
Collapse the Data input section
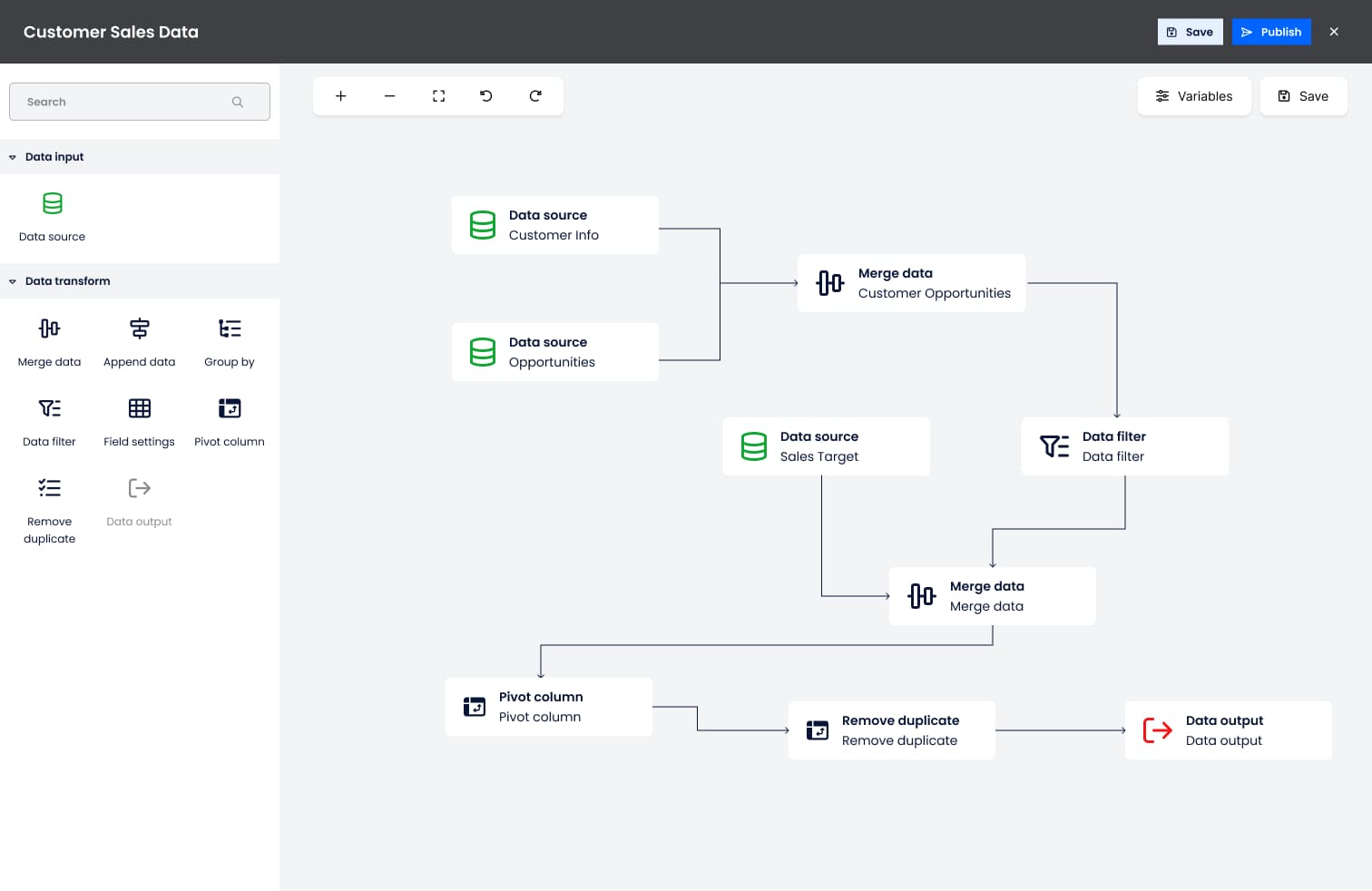pyautogui.click(x=12, y=156)
